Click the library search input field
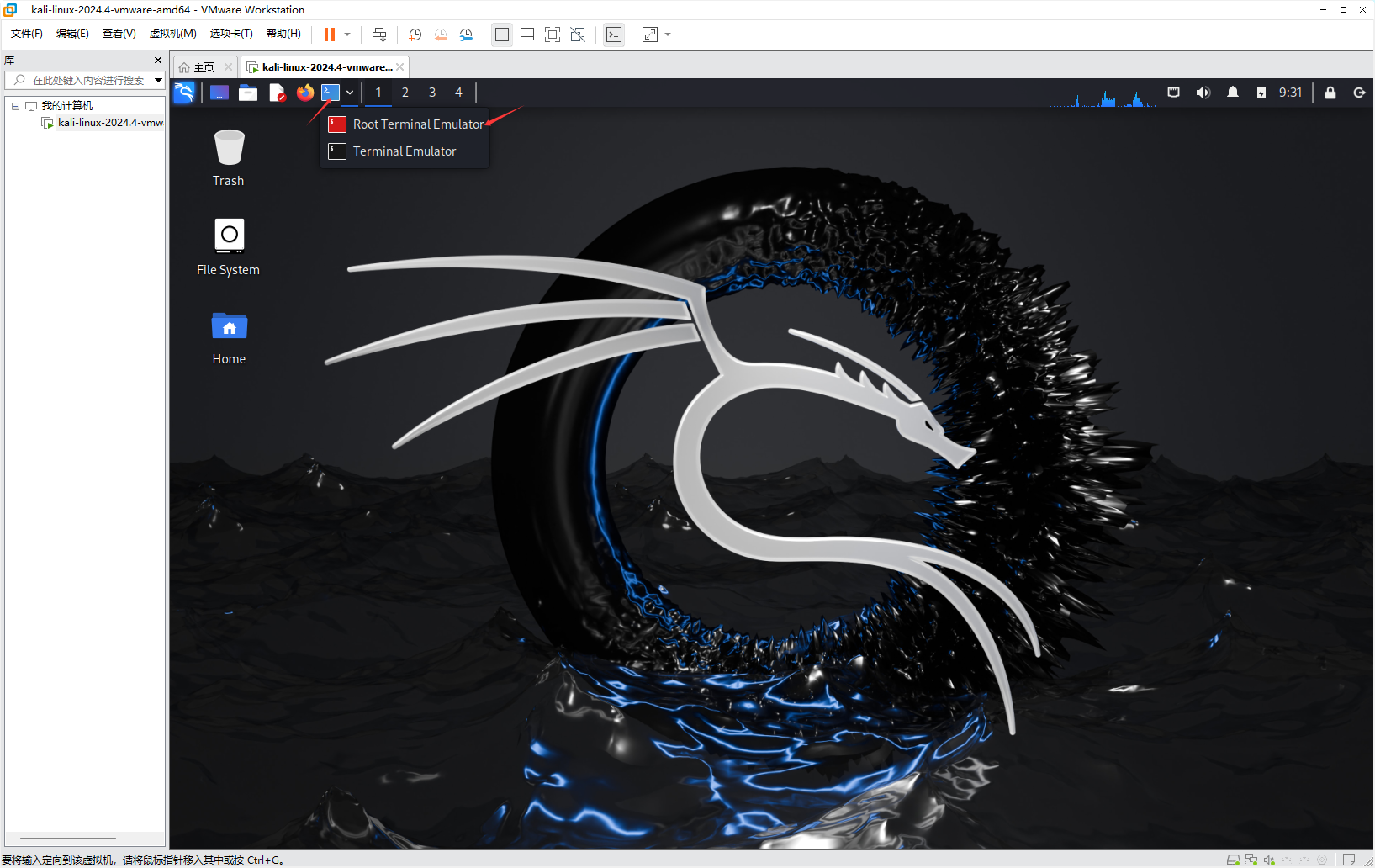This screenshot has width=1375, height=868. (80, 80)
